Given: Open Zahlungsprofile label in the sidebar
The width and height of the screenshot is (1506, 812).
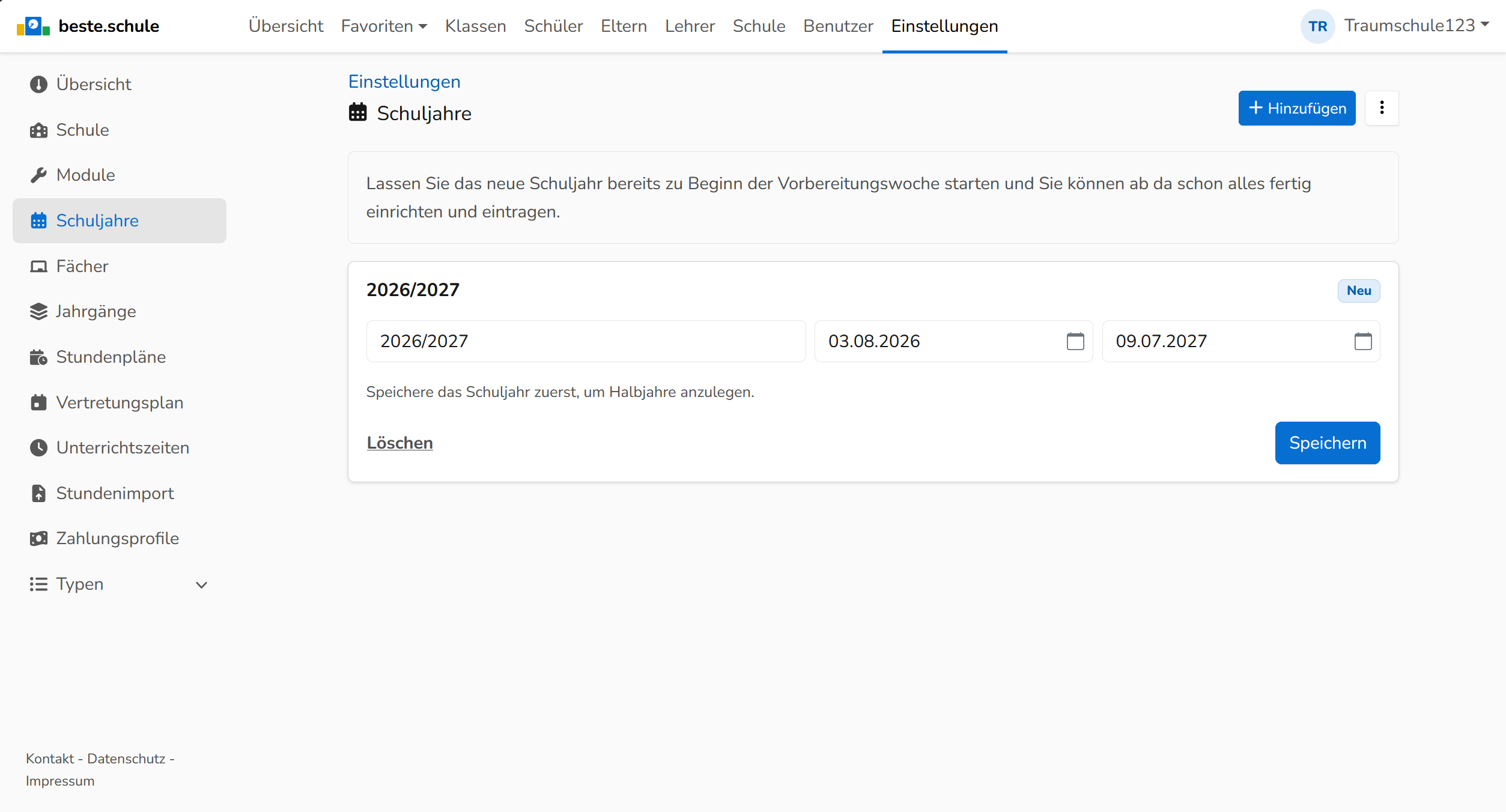Looking at the screenshot, I should pyautogui.click(x=118, y=539).
